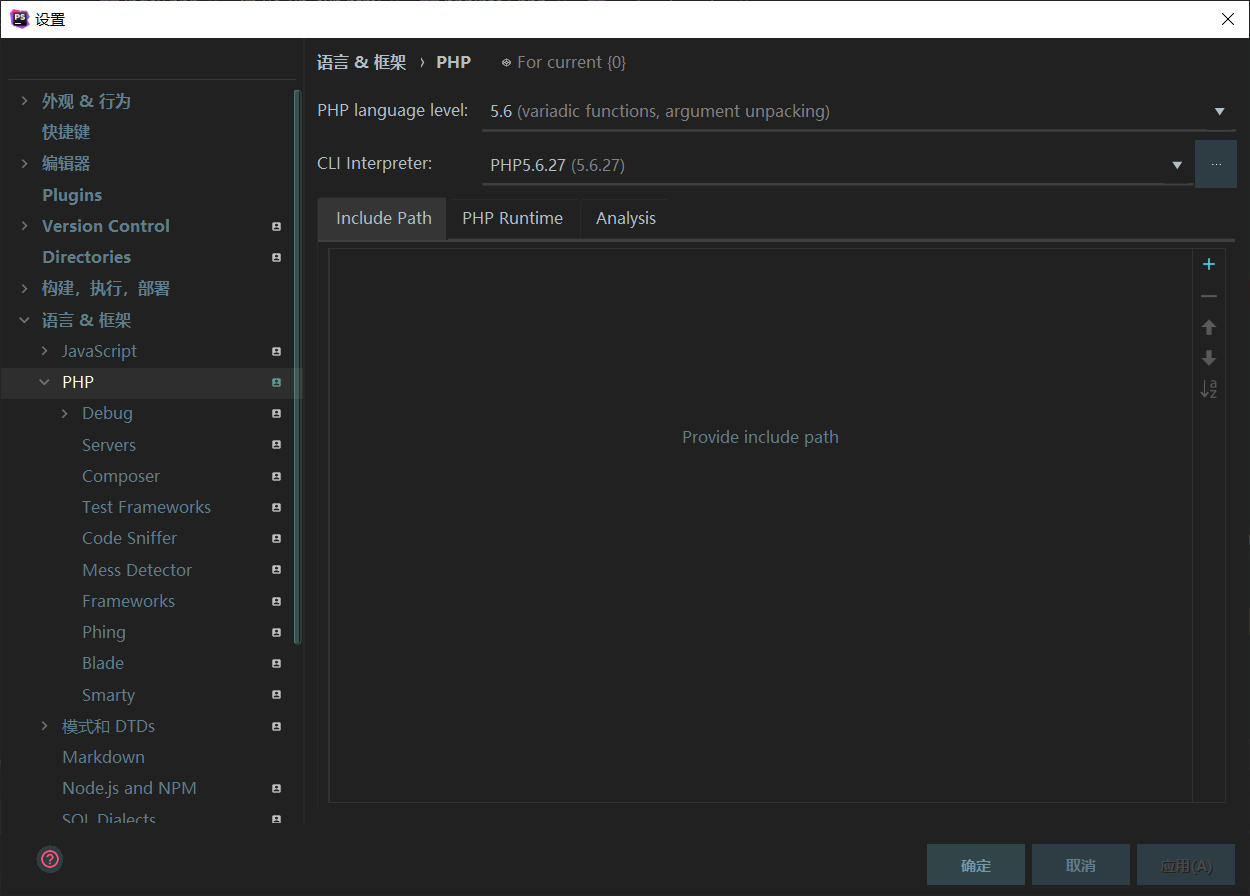
Task: Expand the Version Control section
Action: click(x=24, y=226)
